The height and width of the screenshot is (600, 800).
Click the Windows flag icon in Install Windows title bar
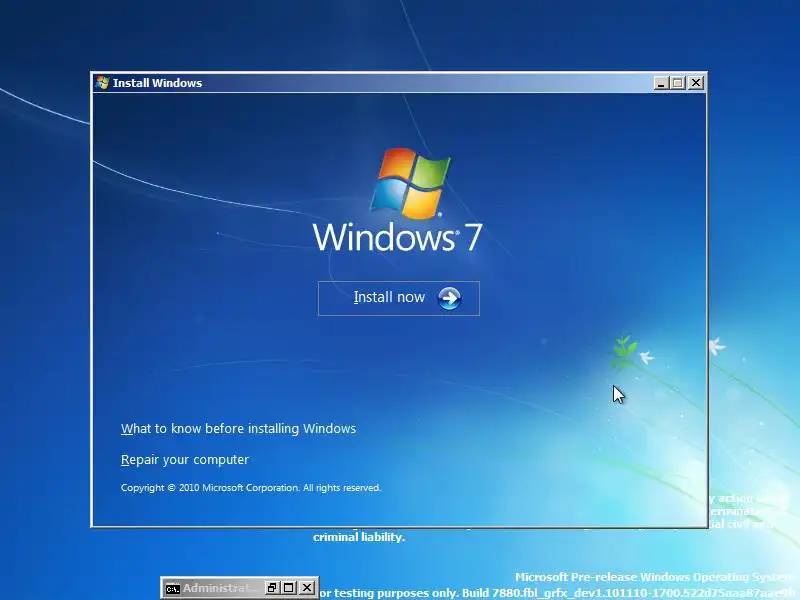coord(102,83)
